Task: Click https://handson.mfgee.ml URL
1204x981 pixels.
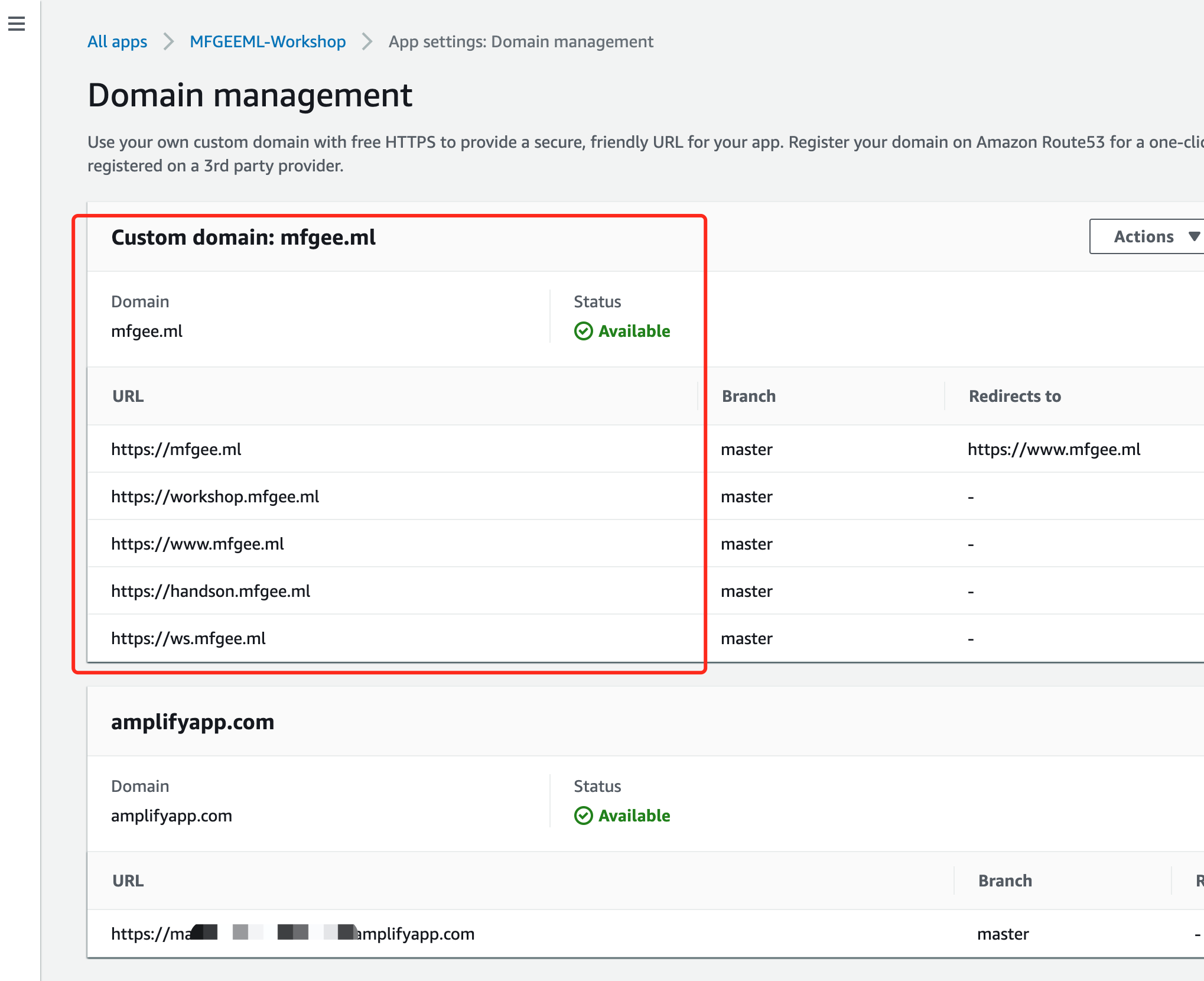Action: pyautogui.click(x=210, y=591)
